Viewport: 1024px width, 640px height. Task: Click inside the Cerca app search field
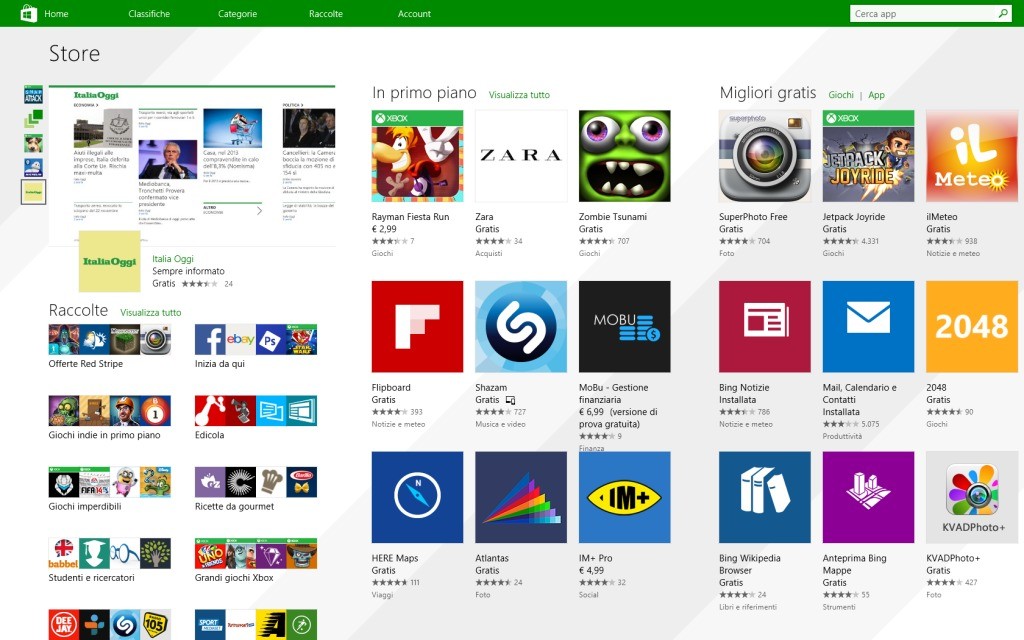(x=920, y=13)
